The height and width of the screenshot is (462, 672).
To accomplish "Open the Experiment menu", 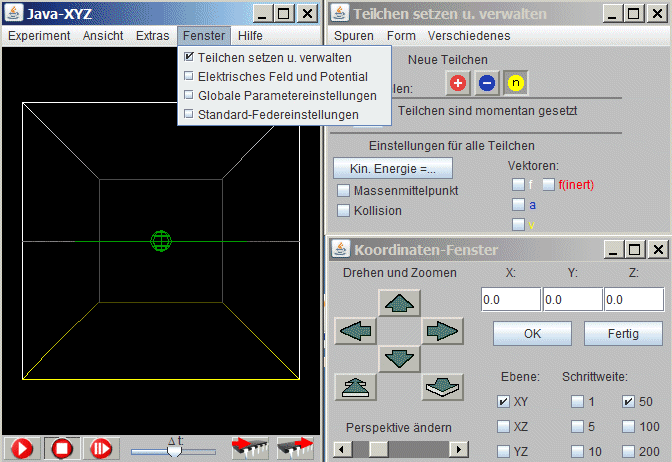I will tap(39, 36).
